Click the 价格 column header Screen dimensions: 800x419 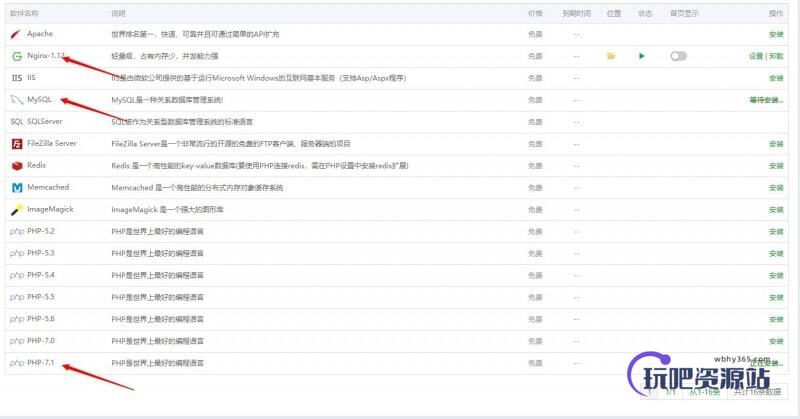tap(535, 14)
